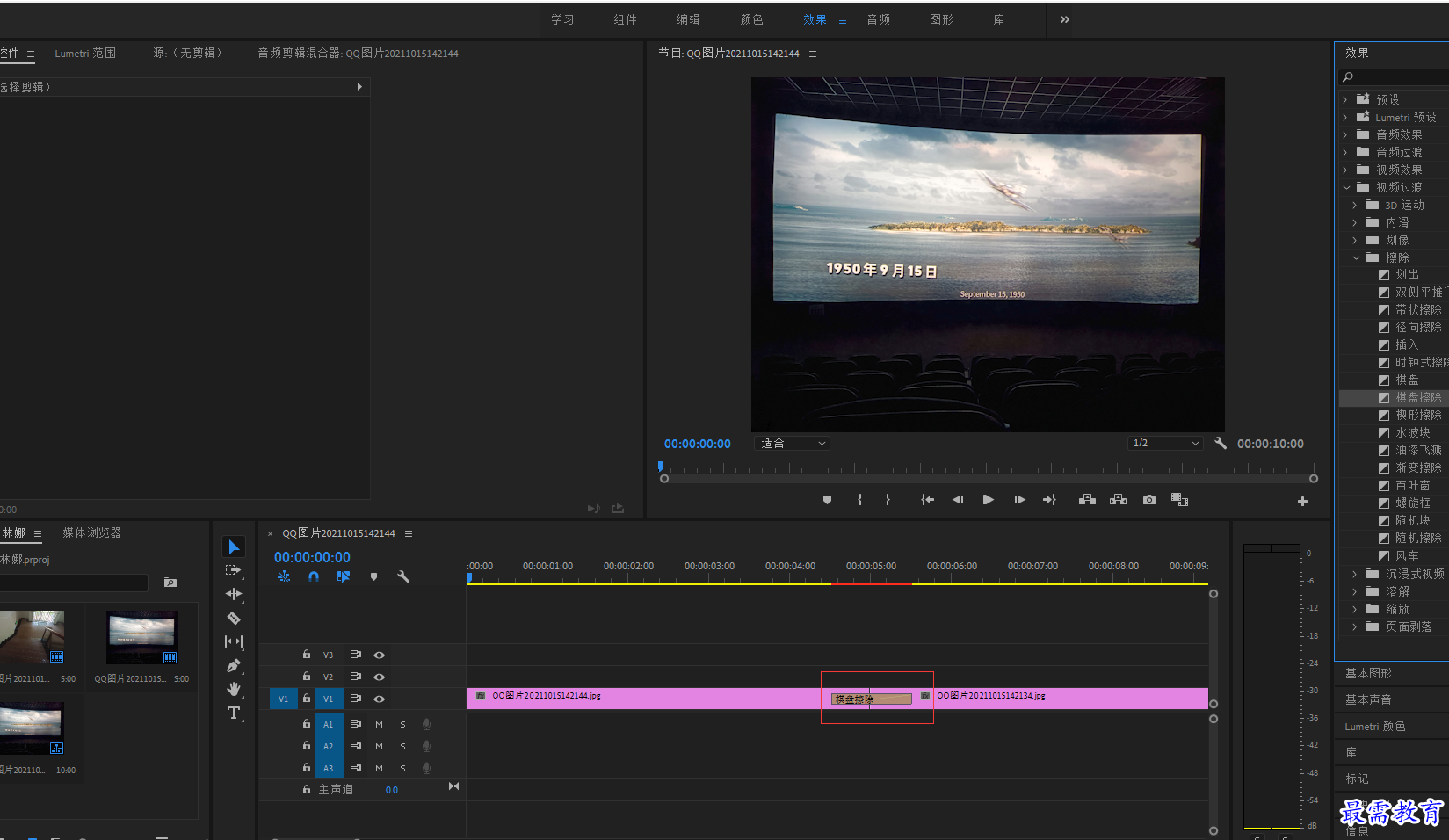Click Mark Out bracket icon

(888, 500)
